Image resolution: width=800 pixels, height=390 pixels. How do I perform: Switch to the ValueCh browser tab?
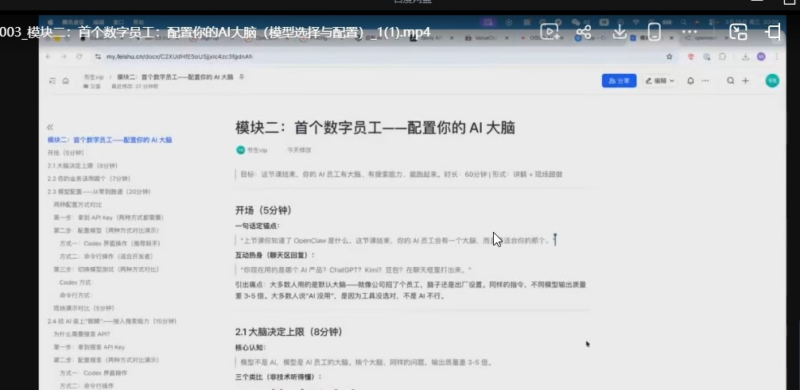486,38
